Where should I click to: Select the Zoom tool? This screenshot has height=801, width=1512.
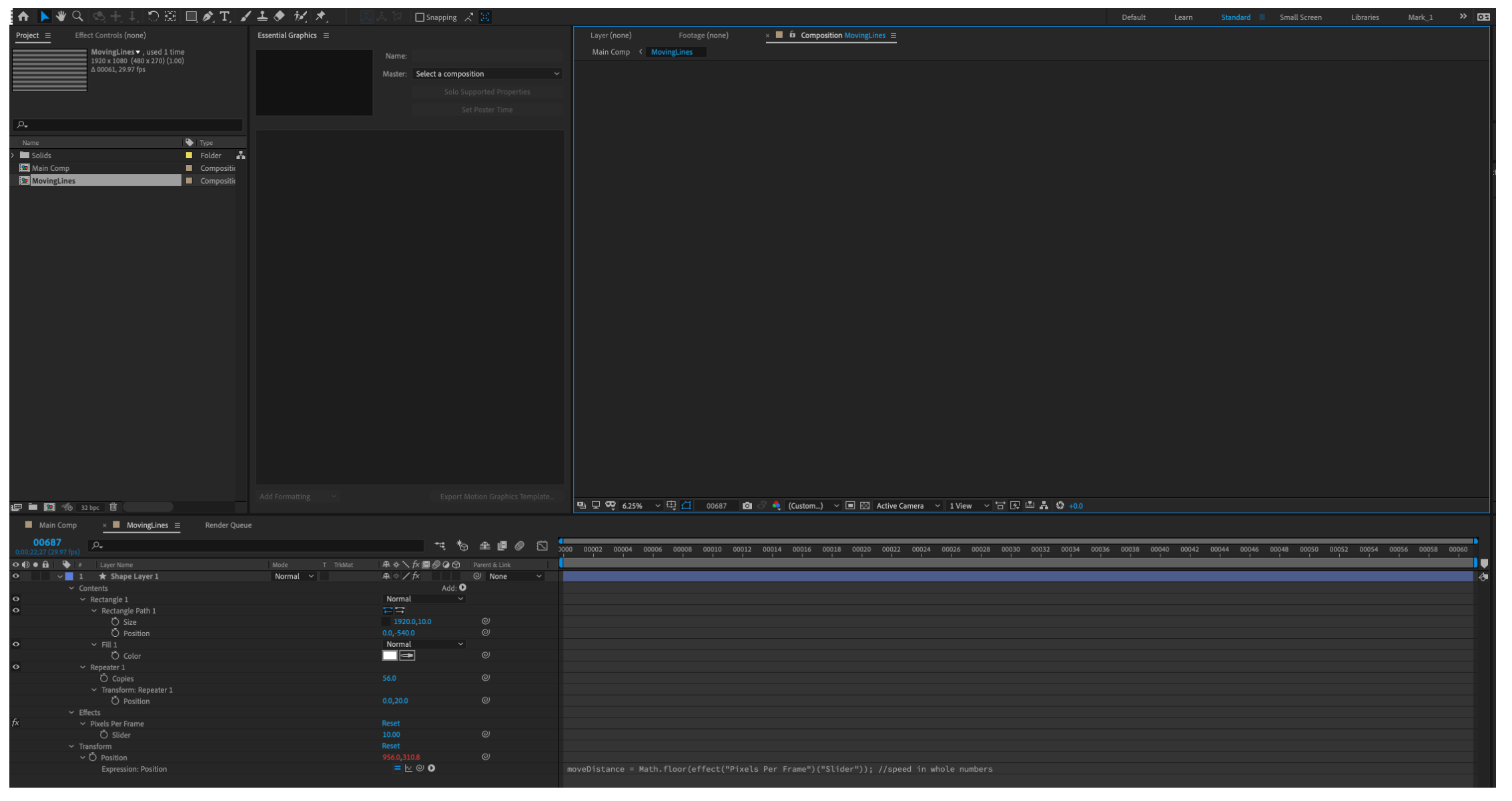(x=77, y=16)
